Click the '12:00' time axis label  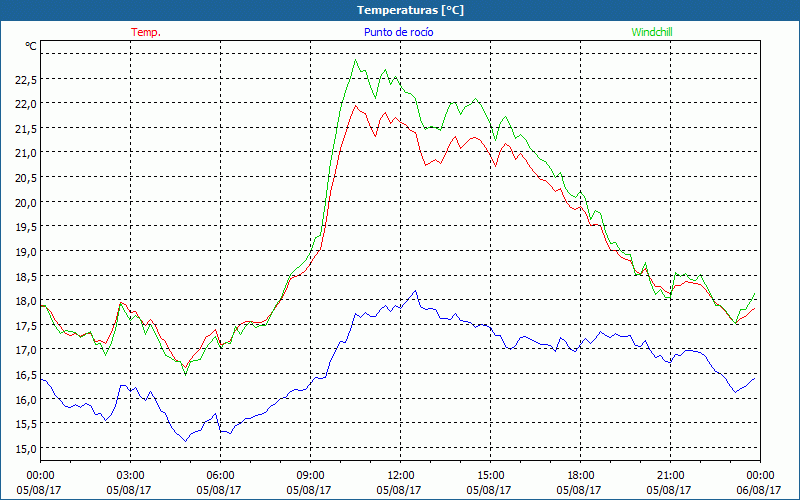pos(401,475)
